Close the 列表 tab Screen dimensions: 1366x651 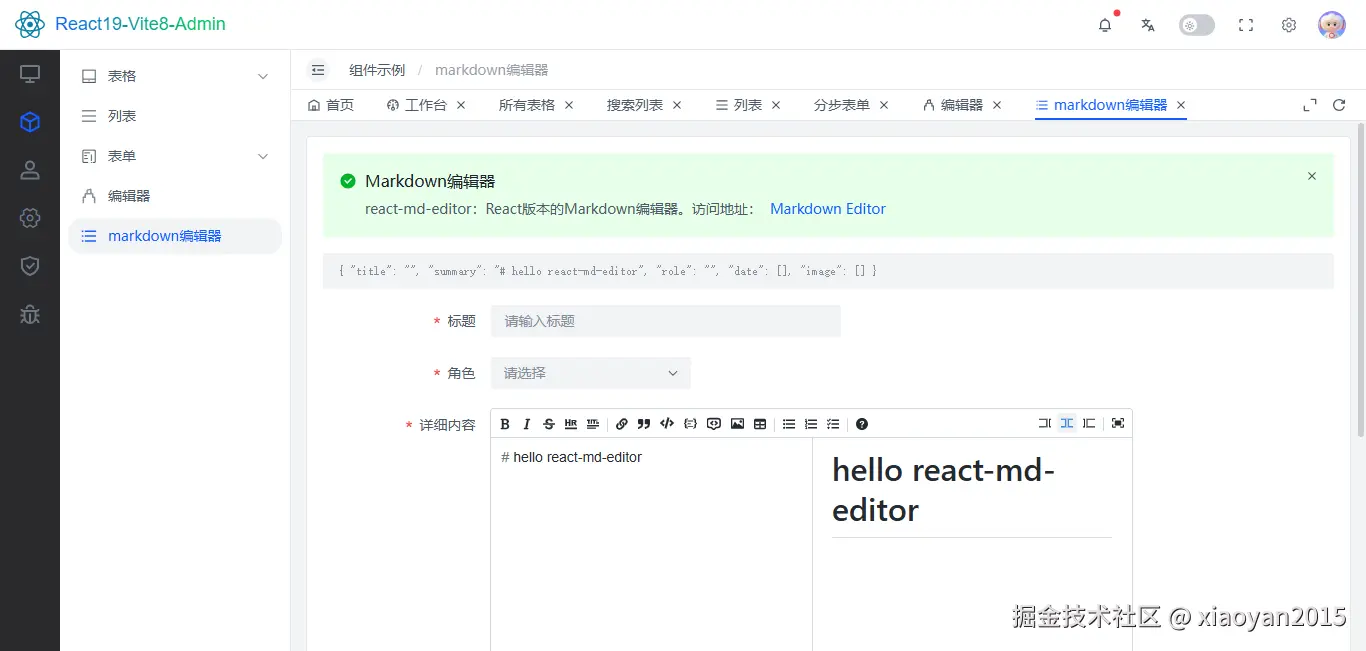[x=776, y=105]
